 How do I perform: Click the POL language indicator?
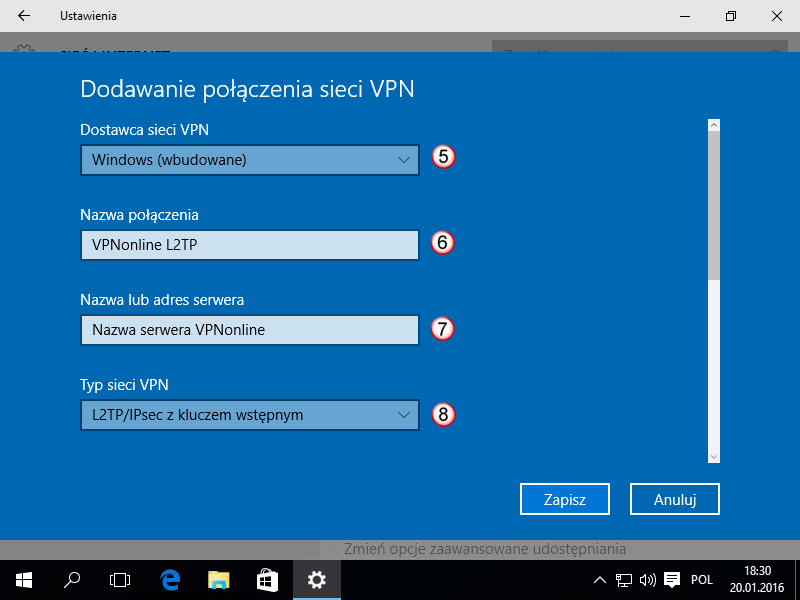click(x=702, y=580)
